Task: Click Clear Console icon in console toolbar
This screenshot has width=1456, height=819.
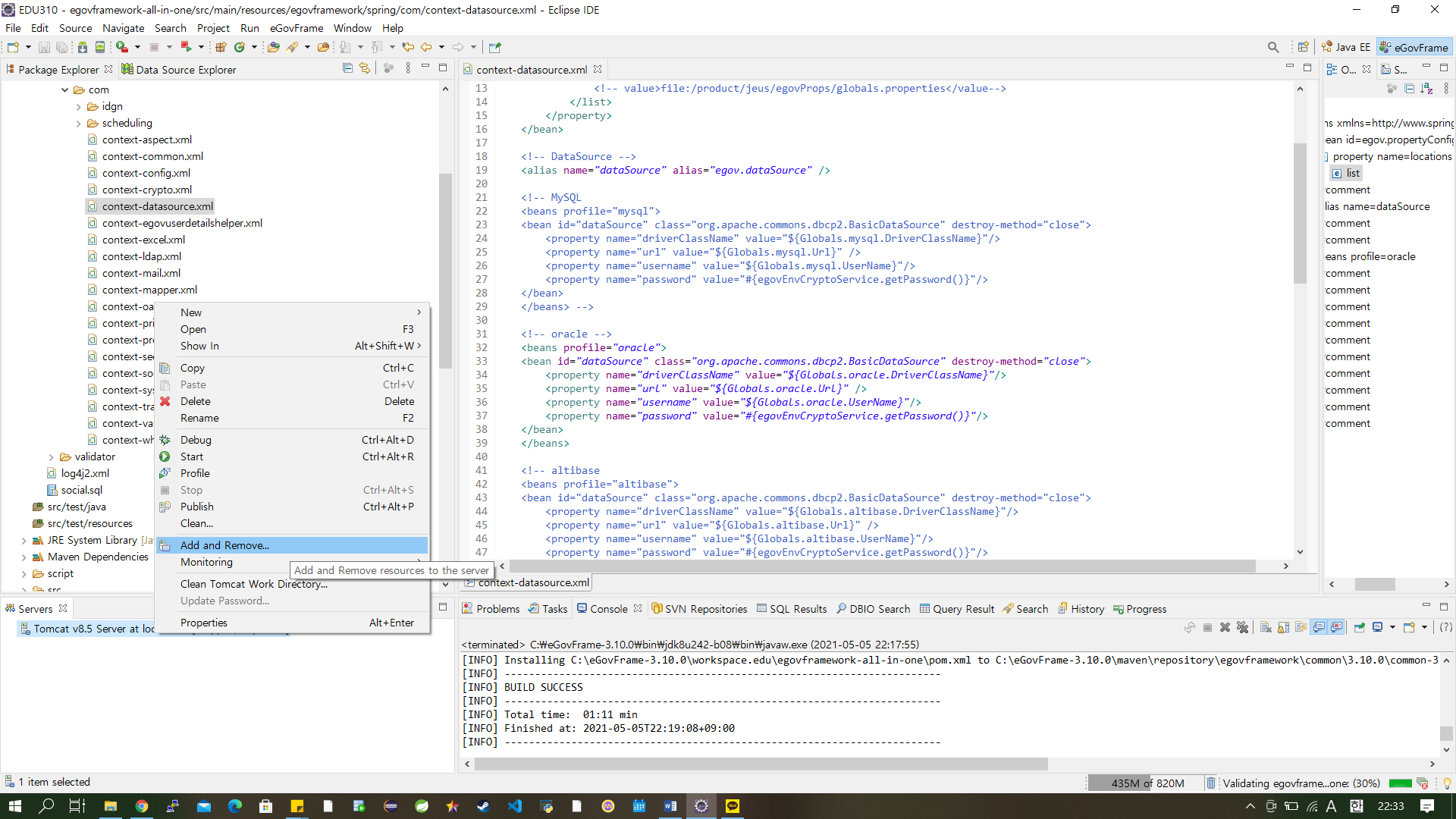Action: point(1266,627)
